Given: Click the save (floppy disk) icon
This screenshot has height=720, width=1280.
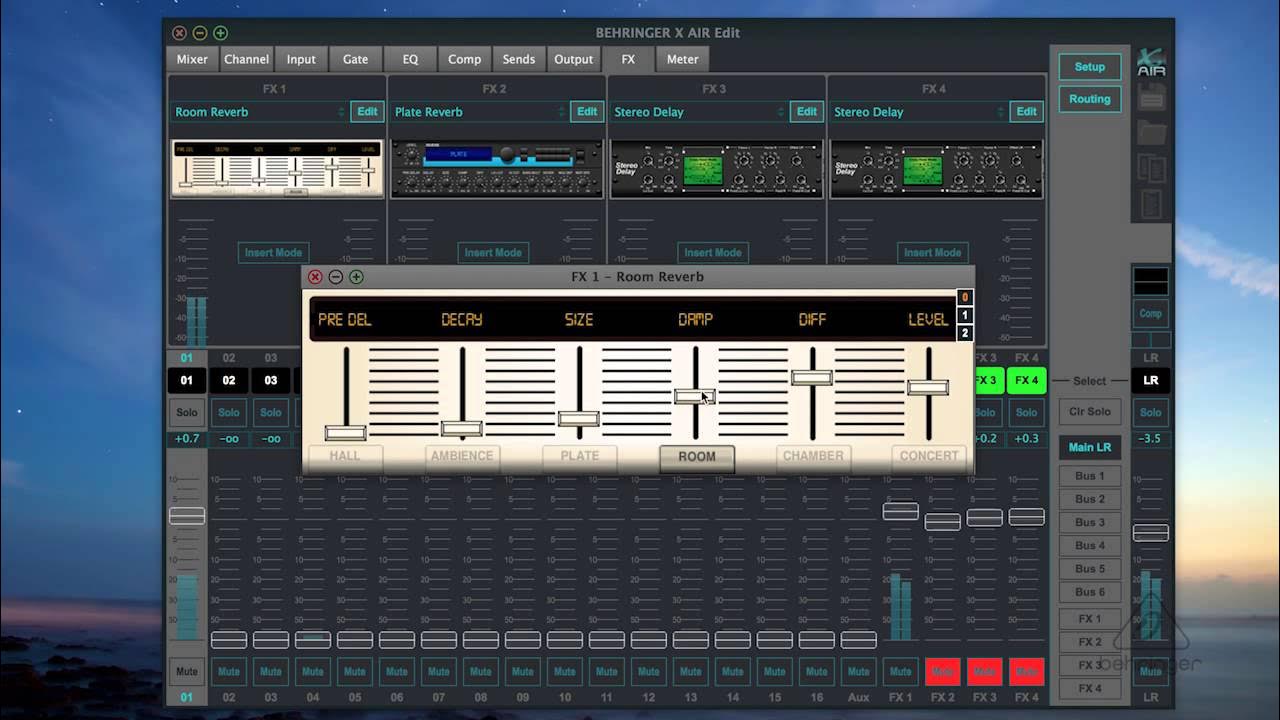Looking at the screenshot, I should coord(1152,97).
